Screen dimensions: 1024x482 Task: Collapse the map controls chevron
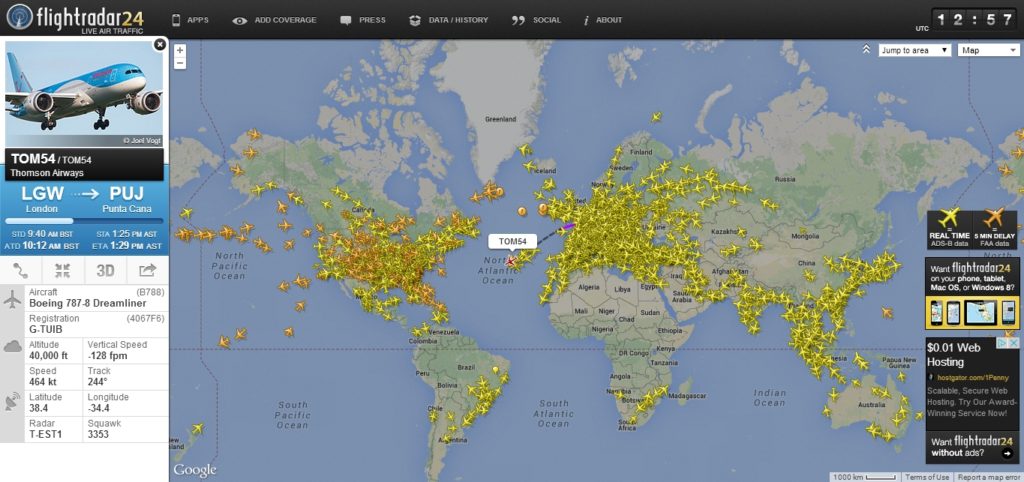pyautogui.click(x=866, y=50)
